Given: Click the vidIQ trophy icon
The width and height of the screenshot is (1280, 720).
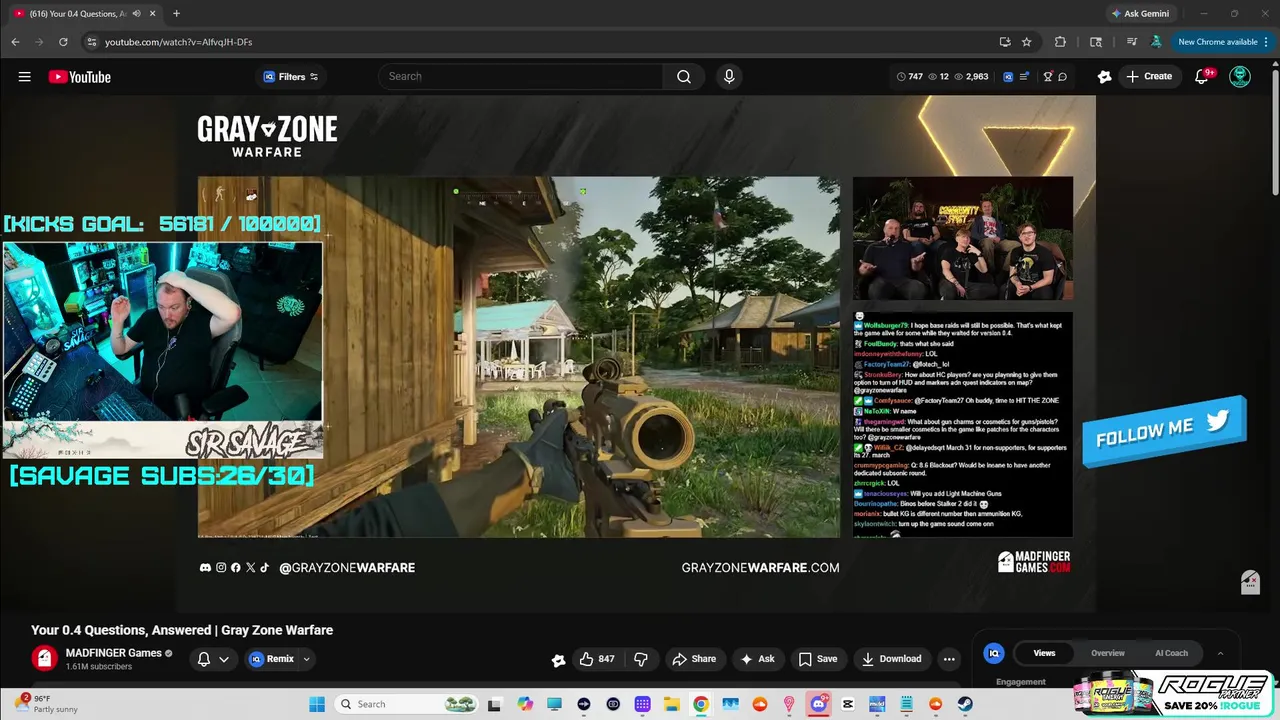Looking at the screenshot, I should click(x=1048, y=77).
